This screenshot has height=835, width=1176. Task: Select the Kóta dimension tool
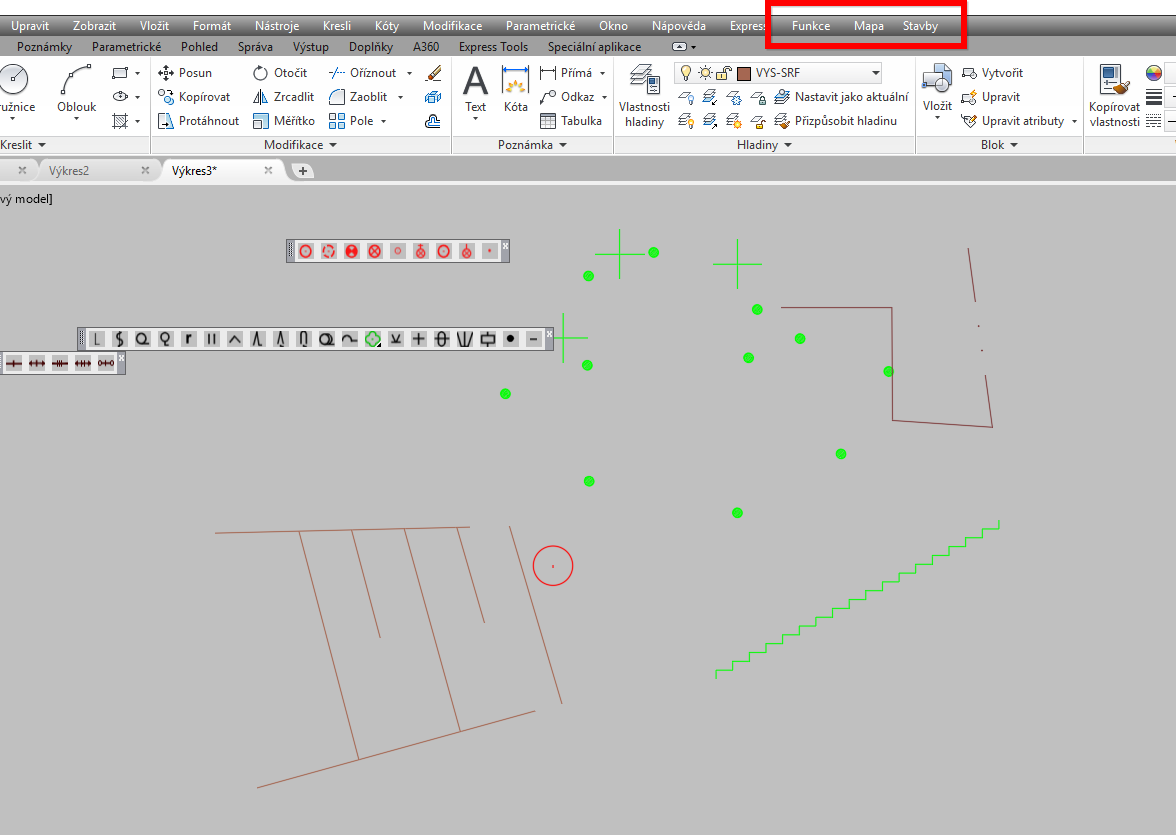point(515,89)
